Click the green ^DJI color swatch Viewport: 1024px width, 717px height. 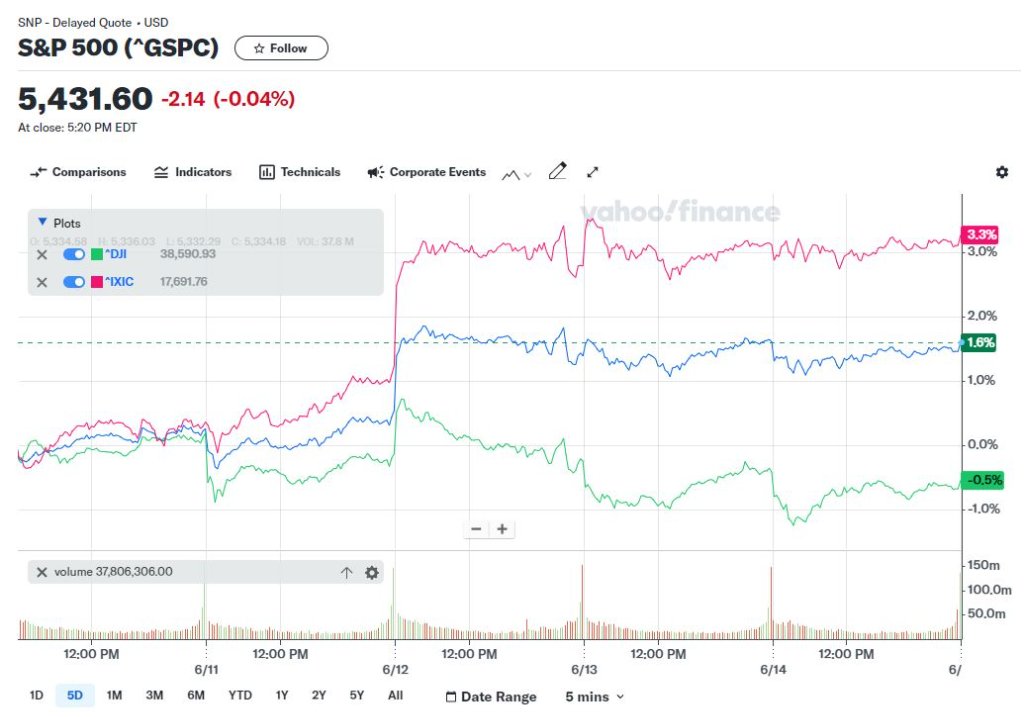pos(97,255)
